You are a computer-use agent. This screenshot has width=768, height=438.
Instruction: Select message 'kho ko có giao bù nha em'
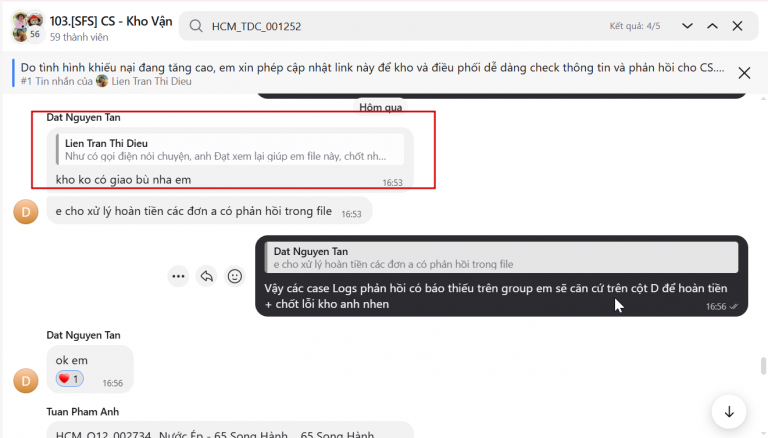point(123,180)
